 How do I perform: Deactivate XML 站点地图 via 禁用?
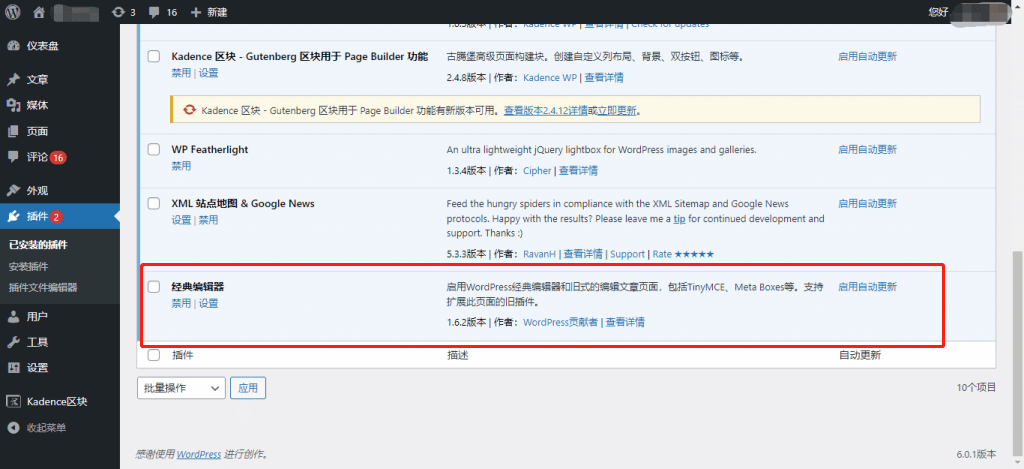point(208,219)
